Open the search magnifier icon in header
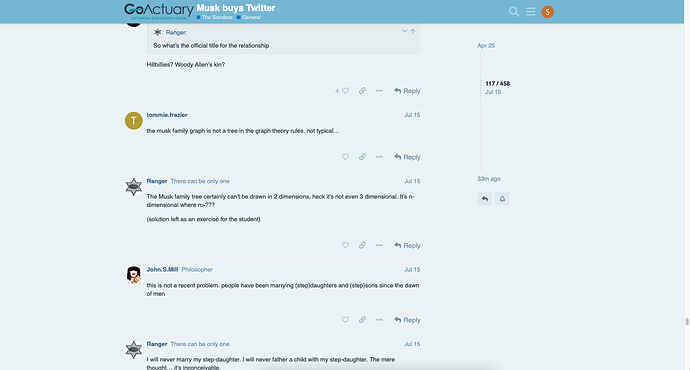 pos(514,11)
